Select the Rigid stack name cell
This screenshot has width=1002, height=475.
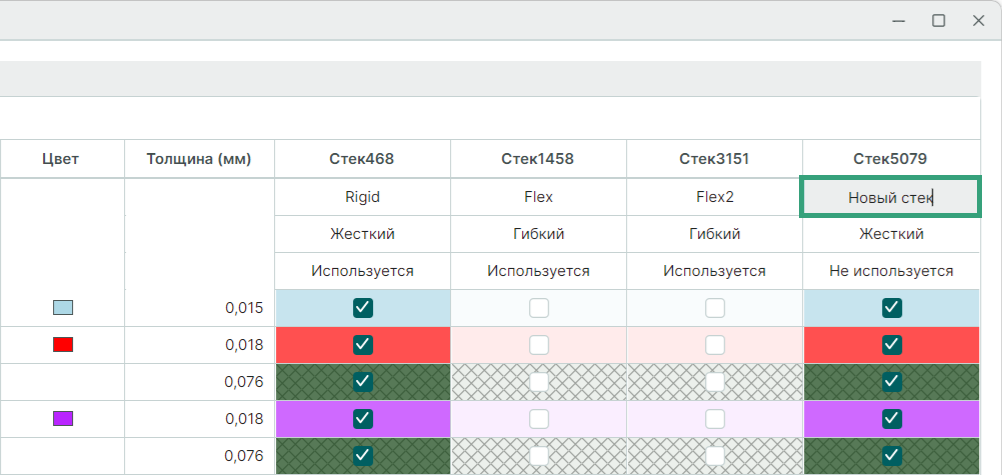tap(363, 197)
